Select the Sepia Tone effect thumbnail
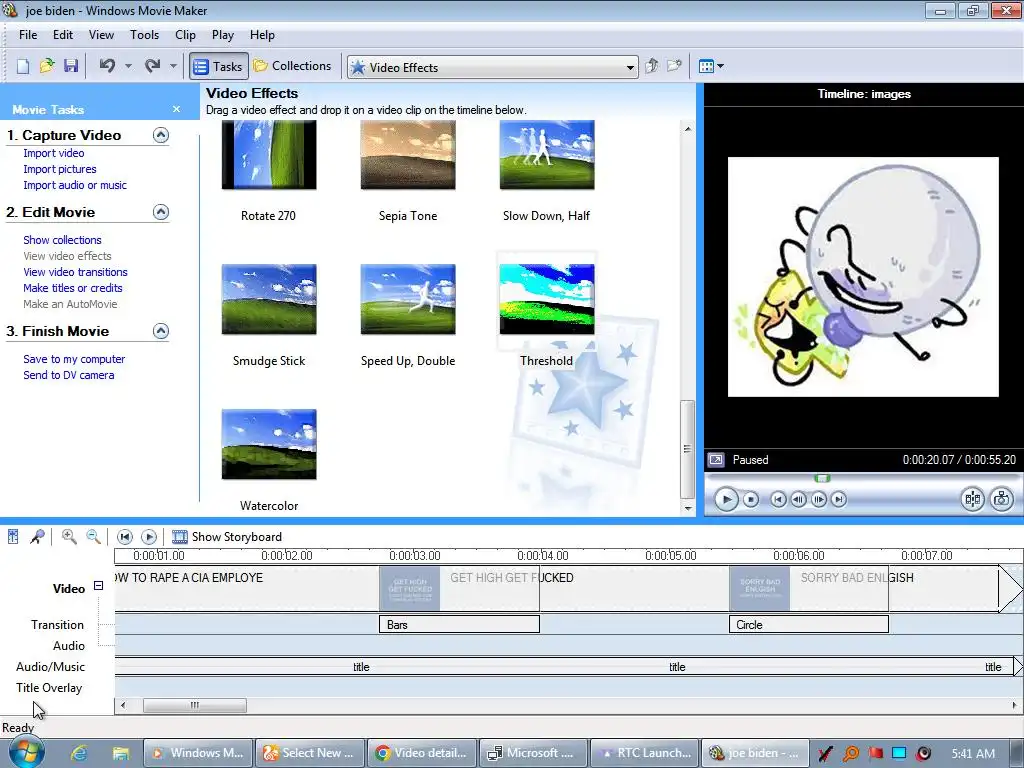Viewport: 1024px width, 768px height. point(408,155)
